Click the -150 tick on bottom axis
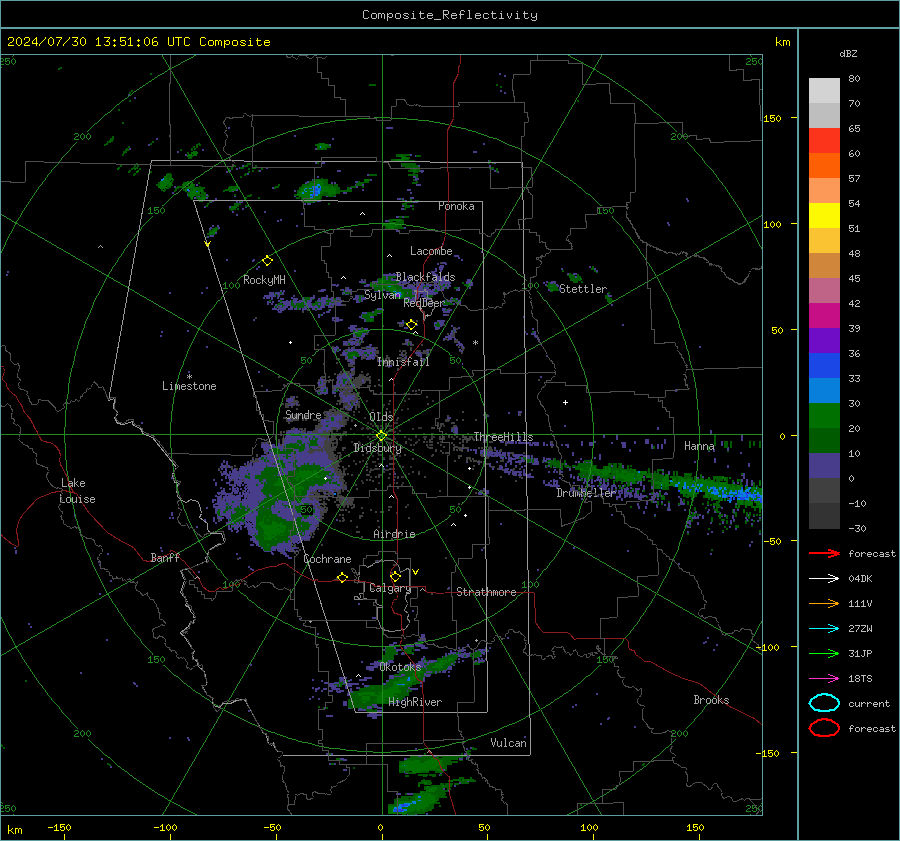Image resolution: width=900 pixels, height=841 pixels. tap(59, 827)
